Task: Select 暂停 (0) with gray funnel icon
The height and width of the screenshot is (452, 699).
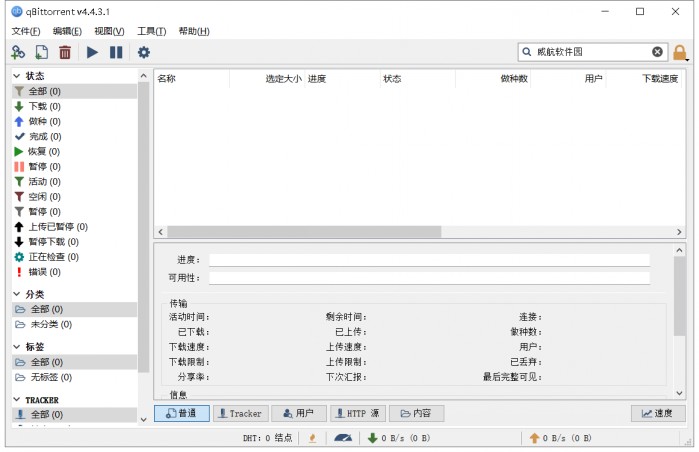Action: pyautogui.click(x=74, y=211)
